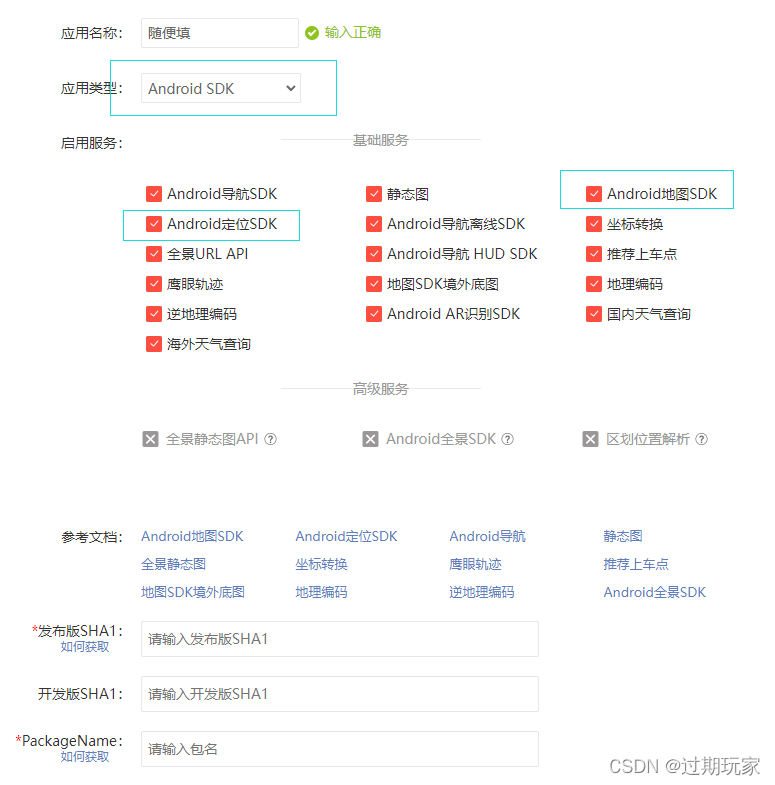This screenshot has height=785, width=775.
Task: Toggle the 国内天气查询 checkbox
Action: 594,314
